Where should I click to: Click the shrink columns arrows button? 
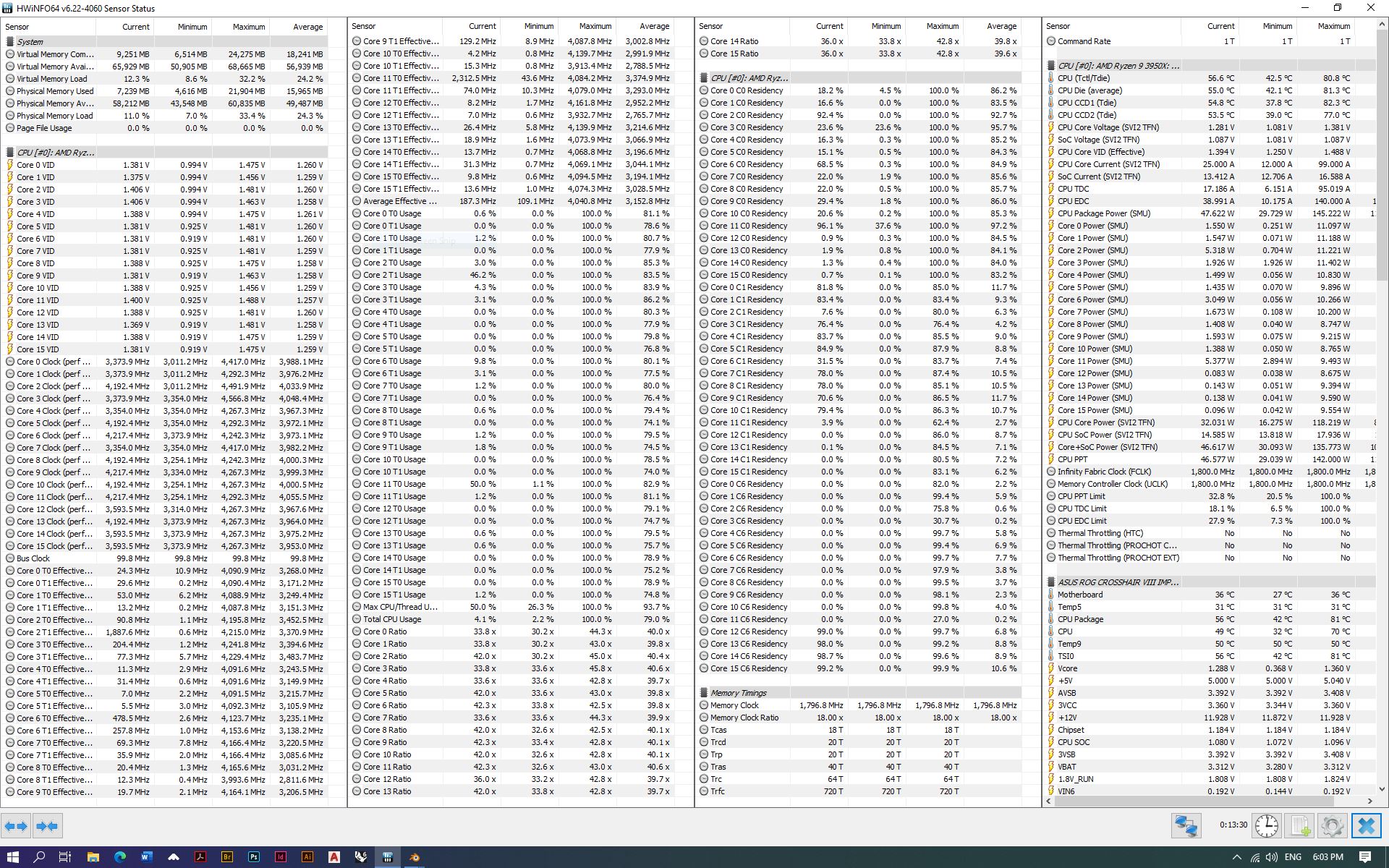point(47,825)
